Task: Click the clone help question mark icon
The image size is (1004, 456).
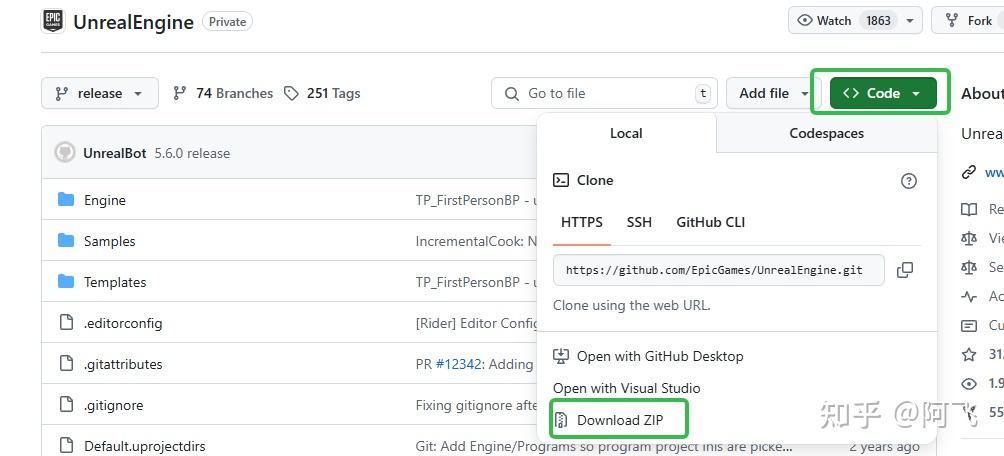Action: [909, 181]
